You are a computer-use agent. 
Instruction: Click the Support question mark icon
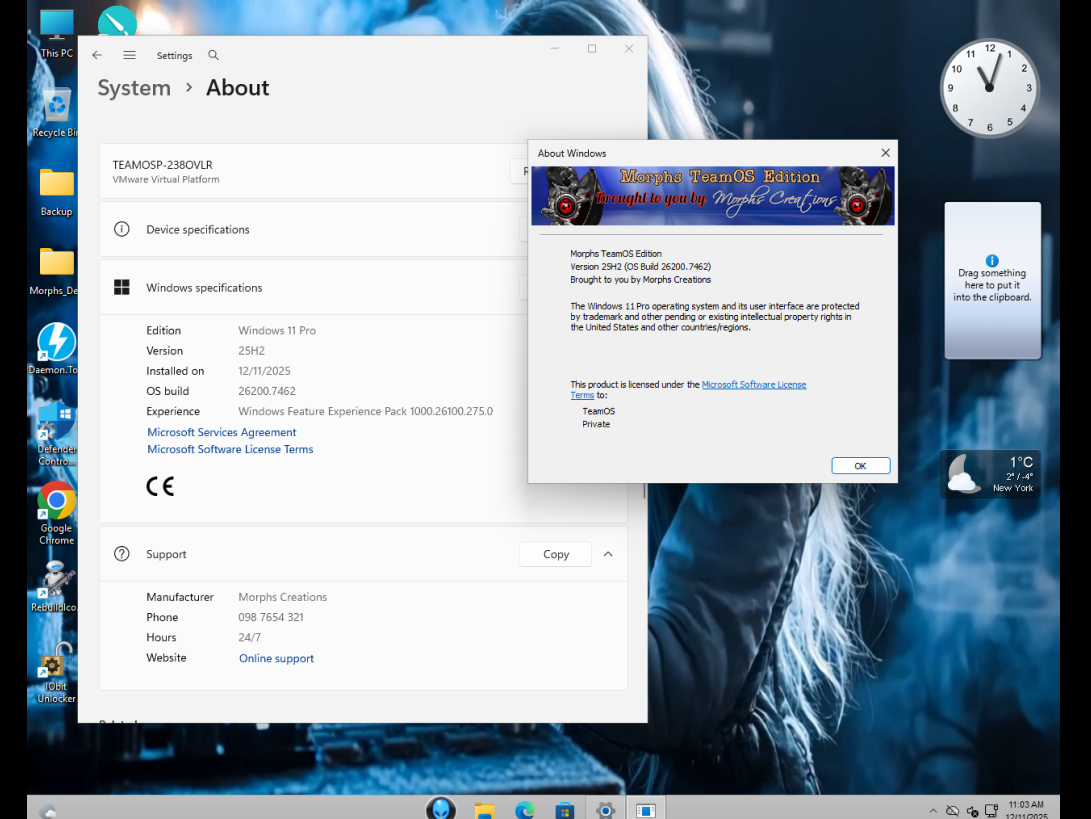coord(122,554)
